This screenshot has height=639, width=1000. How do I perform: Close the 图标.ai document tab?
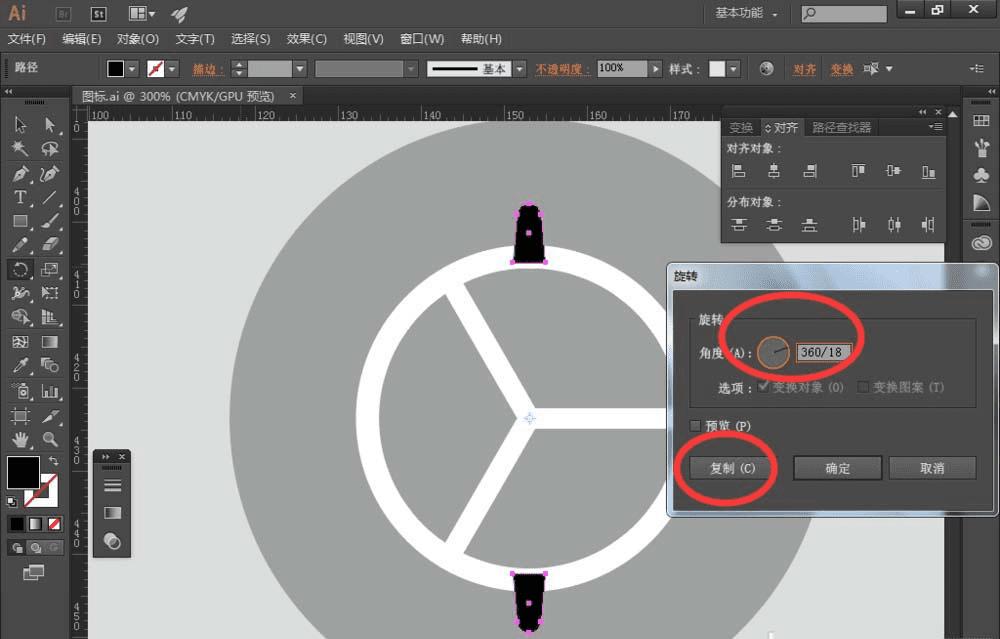pos(293,96)
